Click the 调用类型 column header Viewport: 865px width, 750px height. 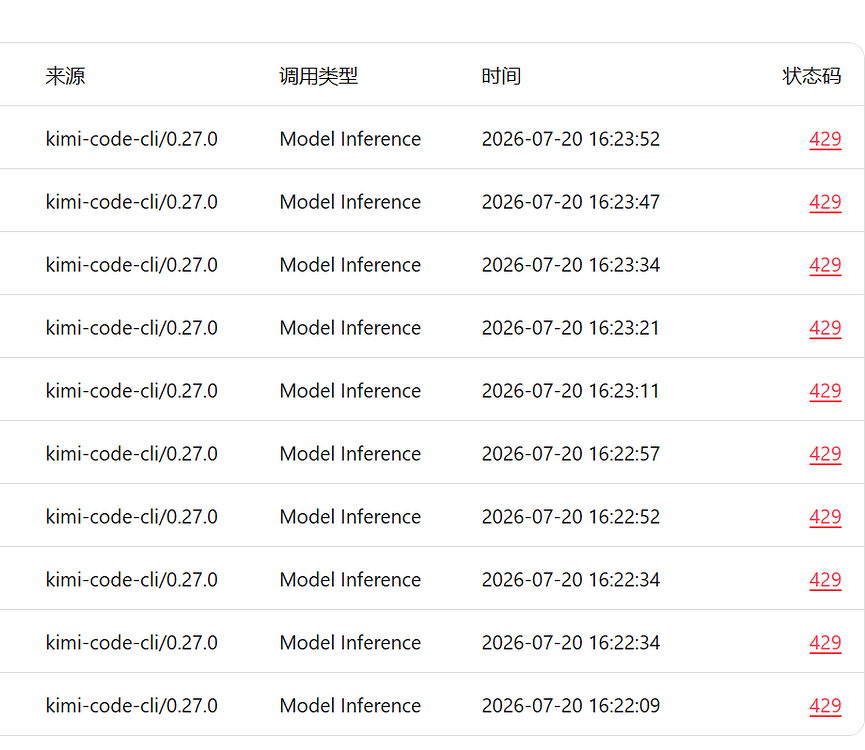(318, 76)
